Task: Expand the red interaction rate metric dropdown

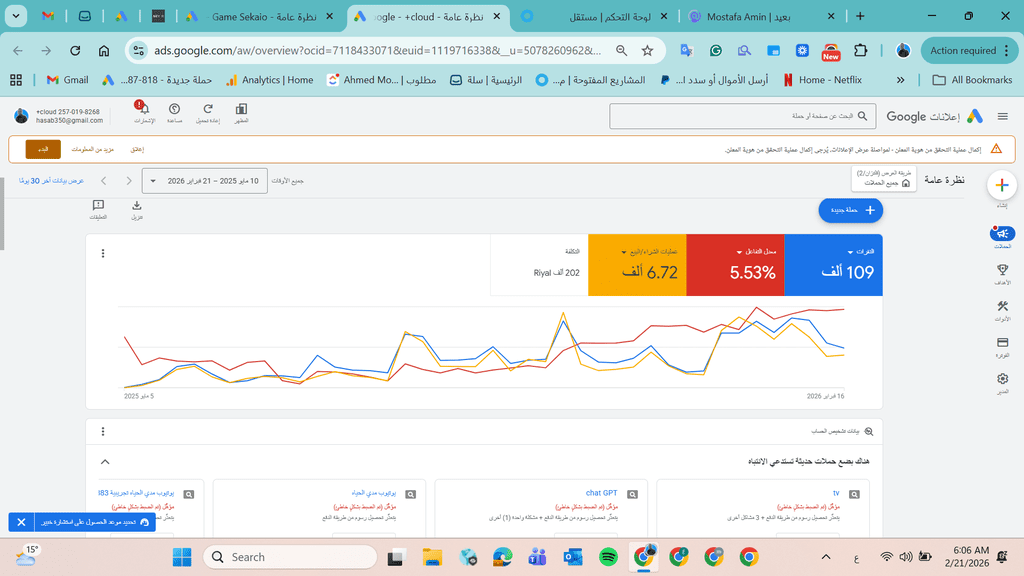Action: coord(737,252)
